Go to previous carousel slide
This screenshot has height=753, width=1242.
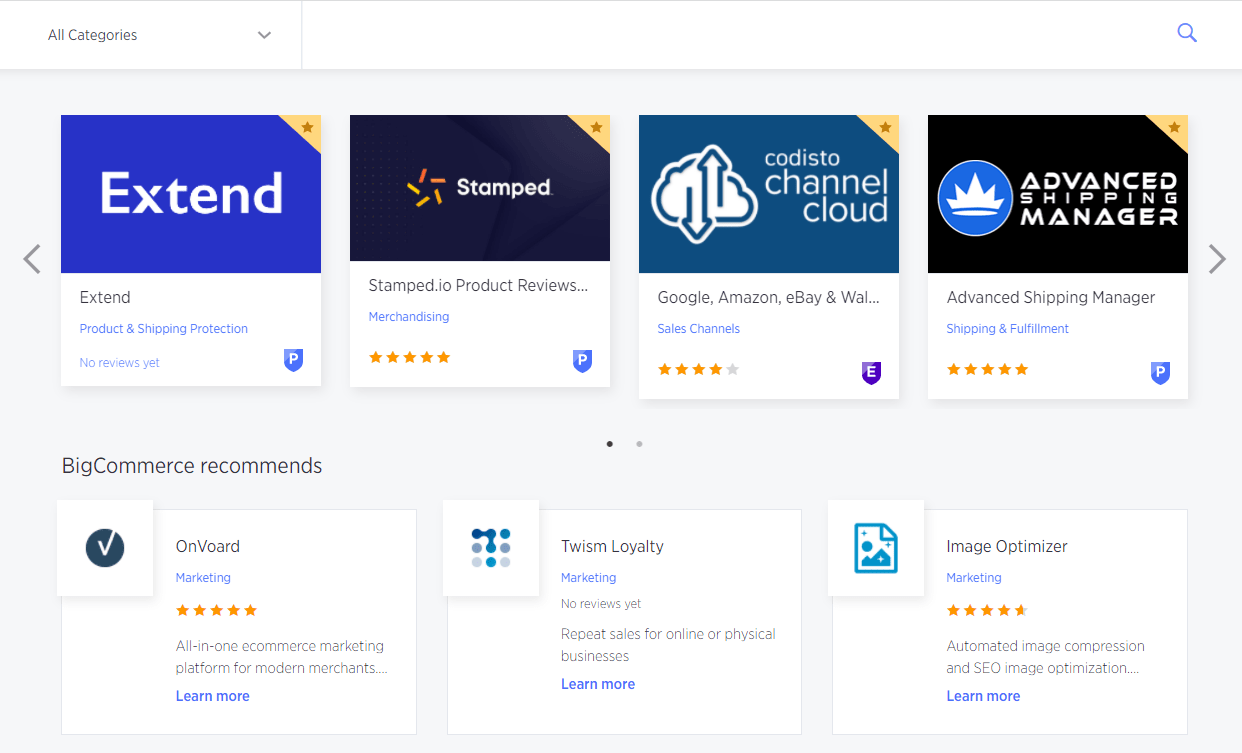[32, 259]
